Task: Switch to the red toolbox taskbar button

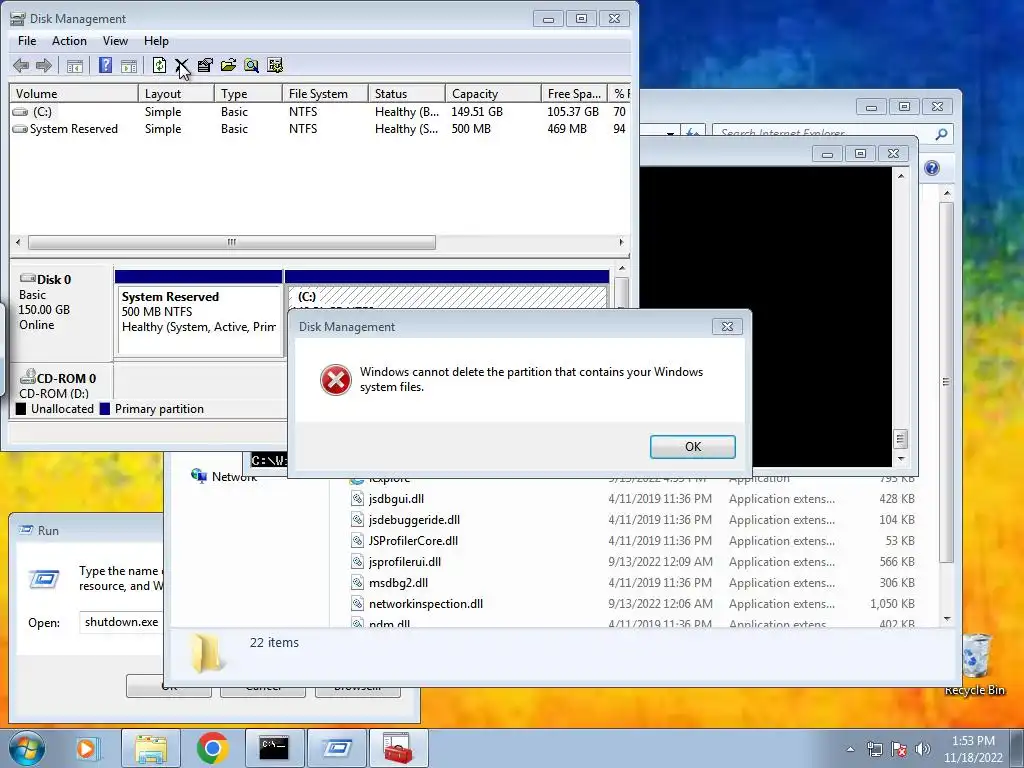Action: click(398, 748)
